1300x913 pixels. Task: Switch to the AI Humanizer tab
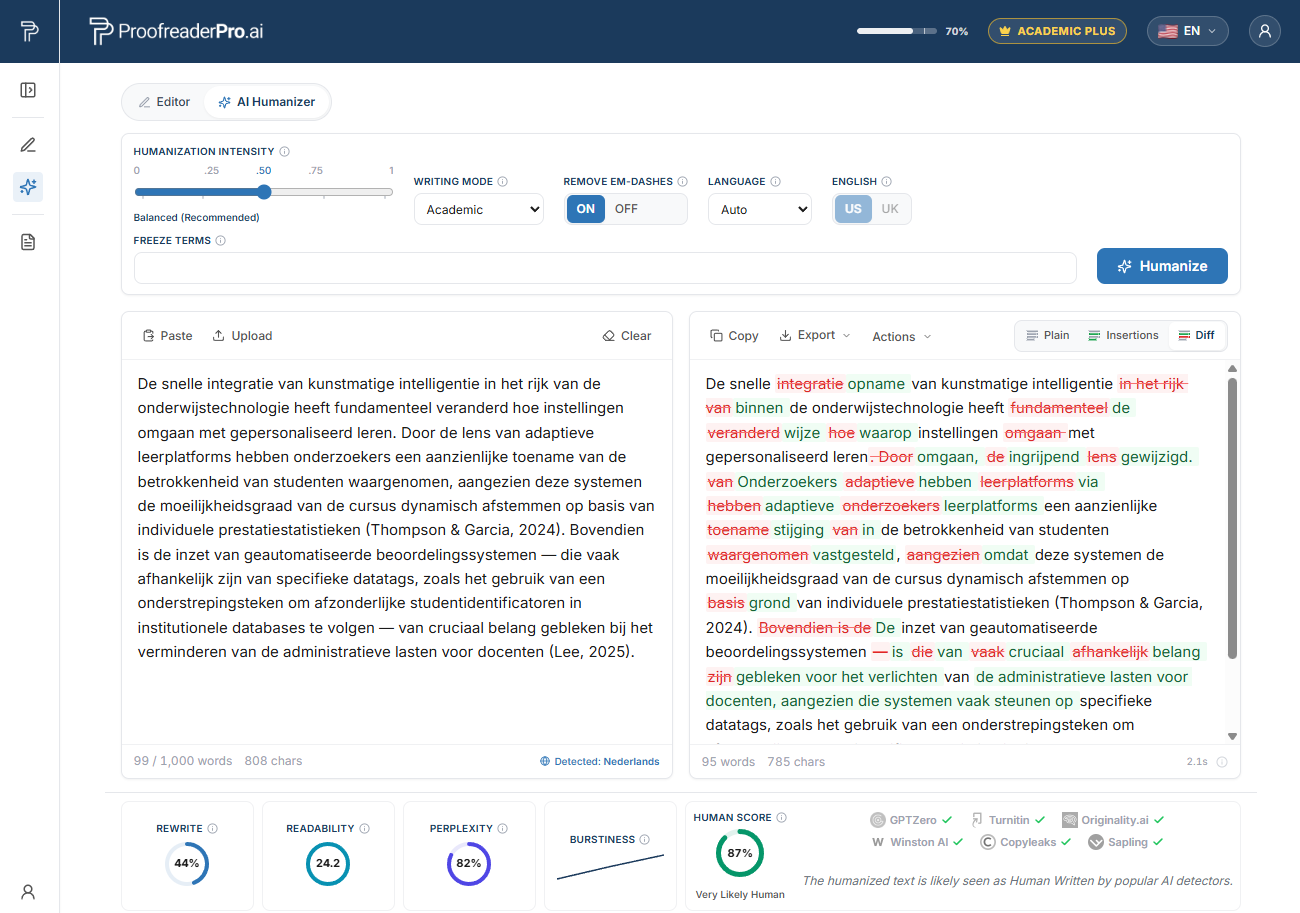tap(267, 102)
